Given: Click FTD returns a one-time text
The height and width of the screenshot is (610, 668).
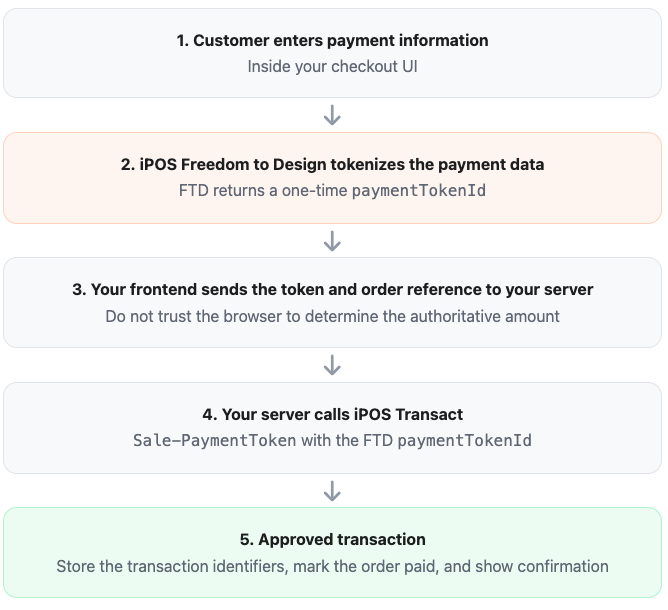Looking at the screenshot, I should (263, 190).
